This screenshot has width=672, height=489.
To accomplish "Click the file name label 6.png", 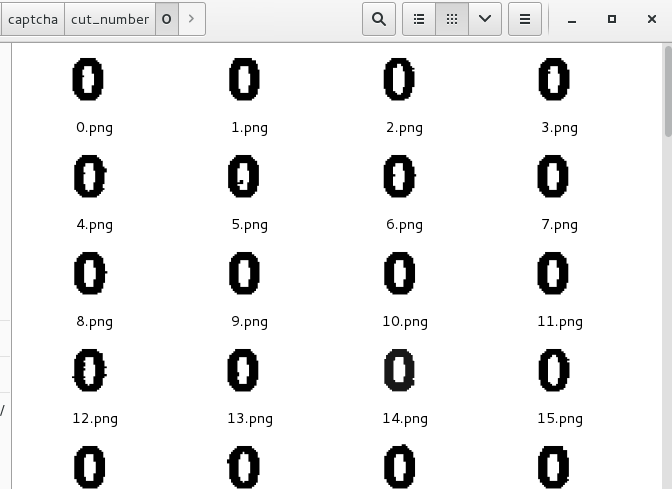I will [x=404, y=225].
